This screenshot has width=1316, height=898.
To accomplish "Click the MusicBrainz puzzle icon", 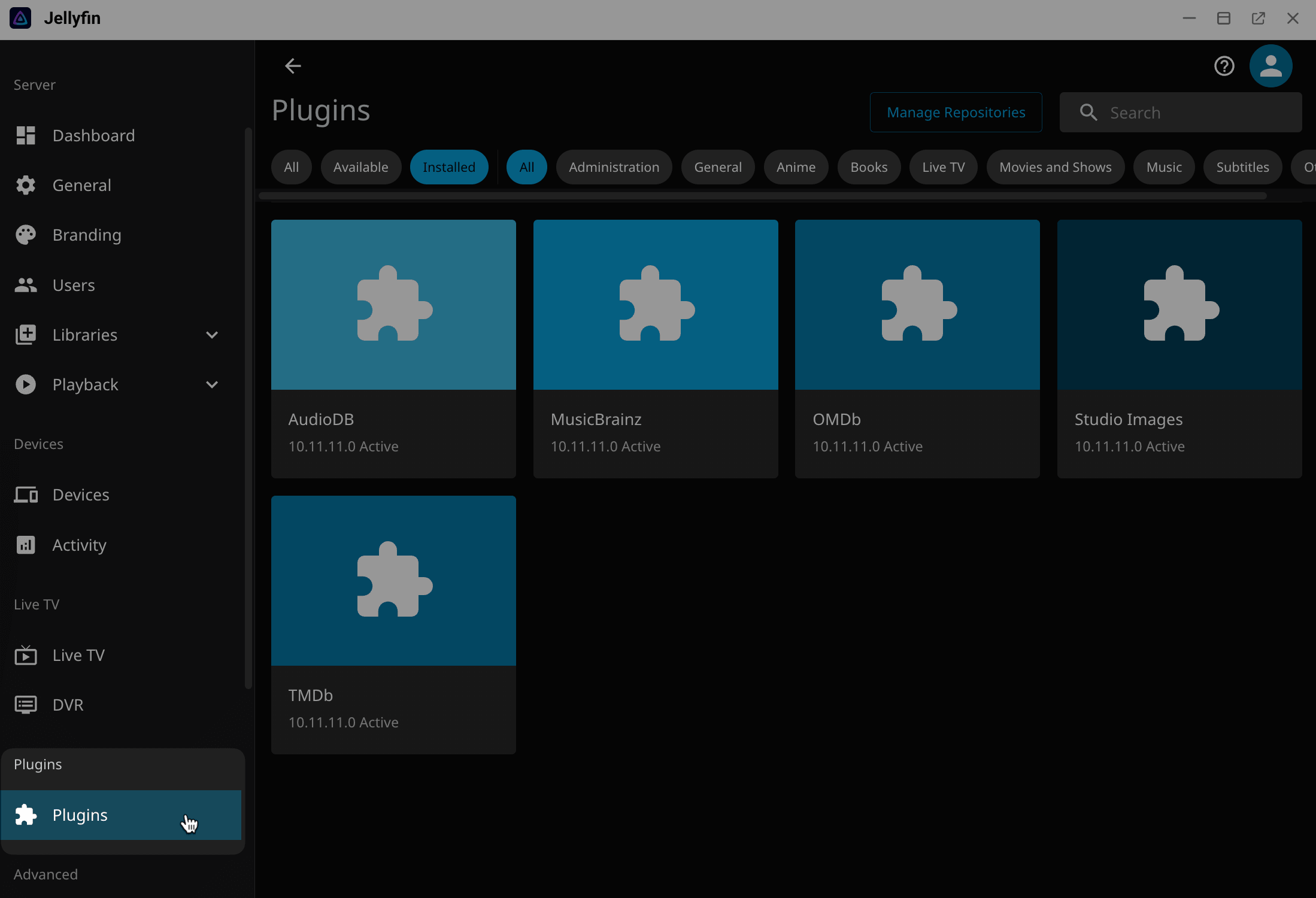I will pos(657,304).
